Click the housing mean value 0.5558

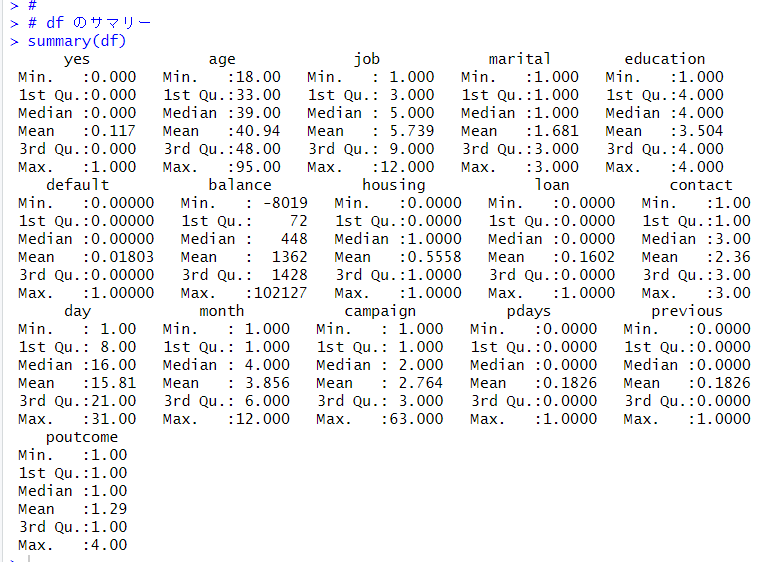tap(435, 257)
